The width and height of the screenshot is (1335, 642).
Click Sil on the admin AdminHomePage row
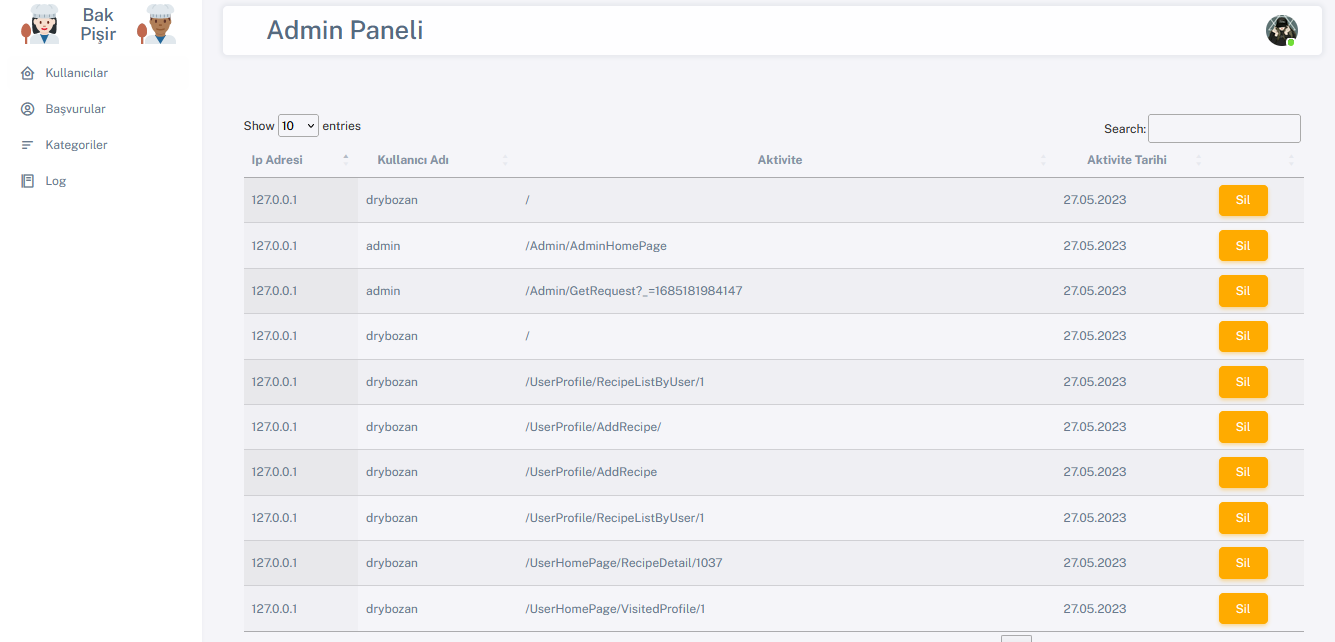(1243, 245)
